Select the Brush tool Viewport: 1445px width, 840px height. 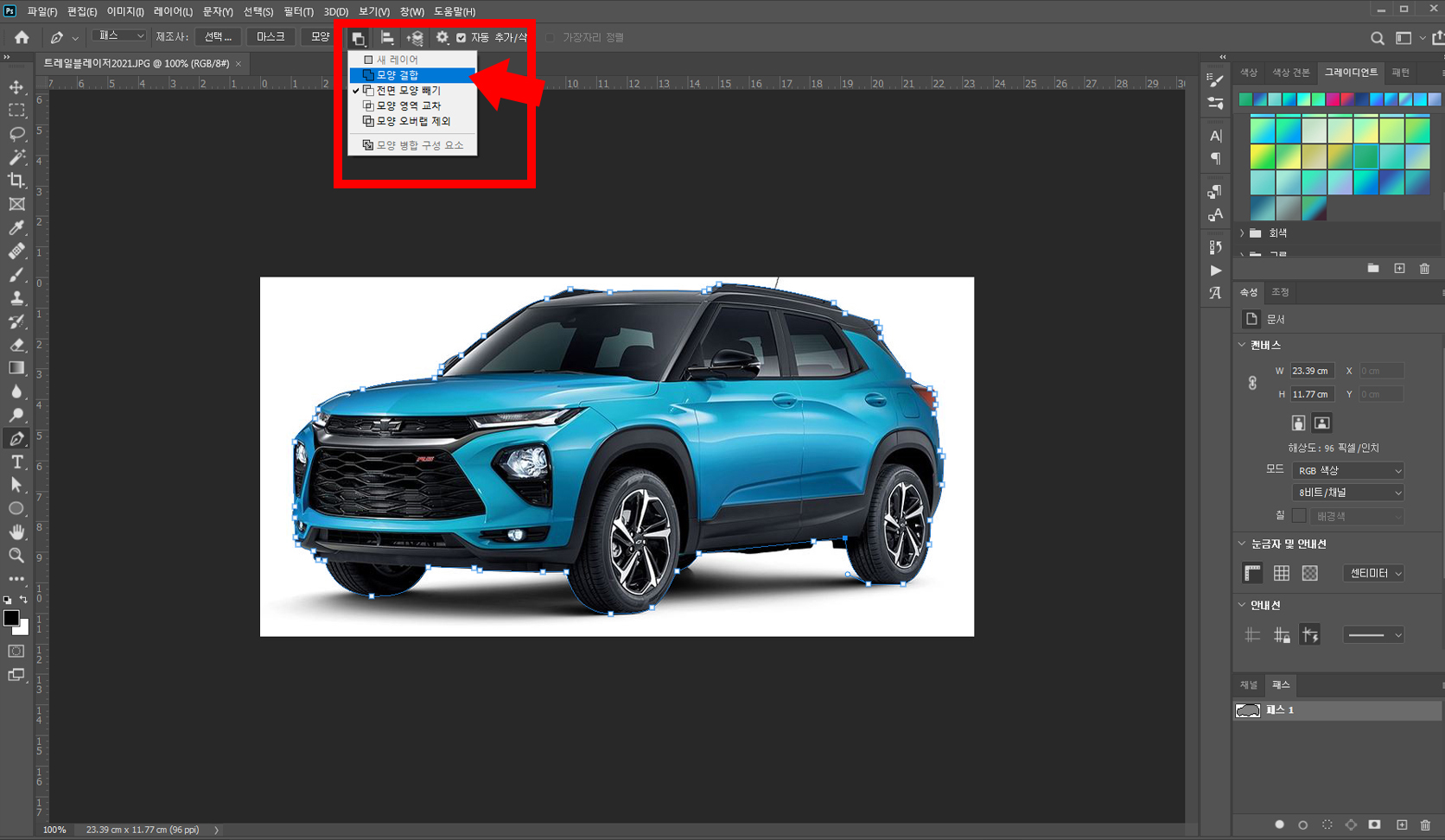(16, 275)
